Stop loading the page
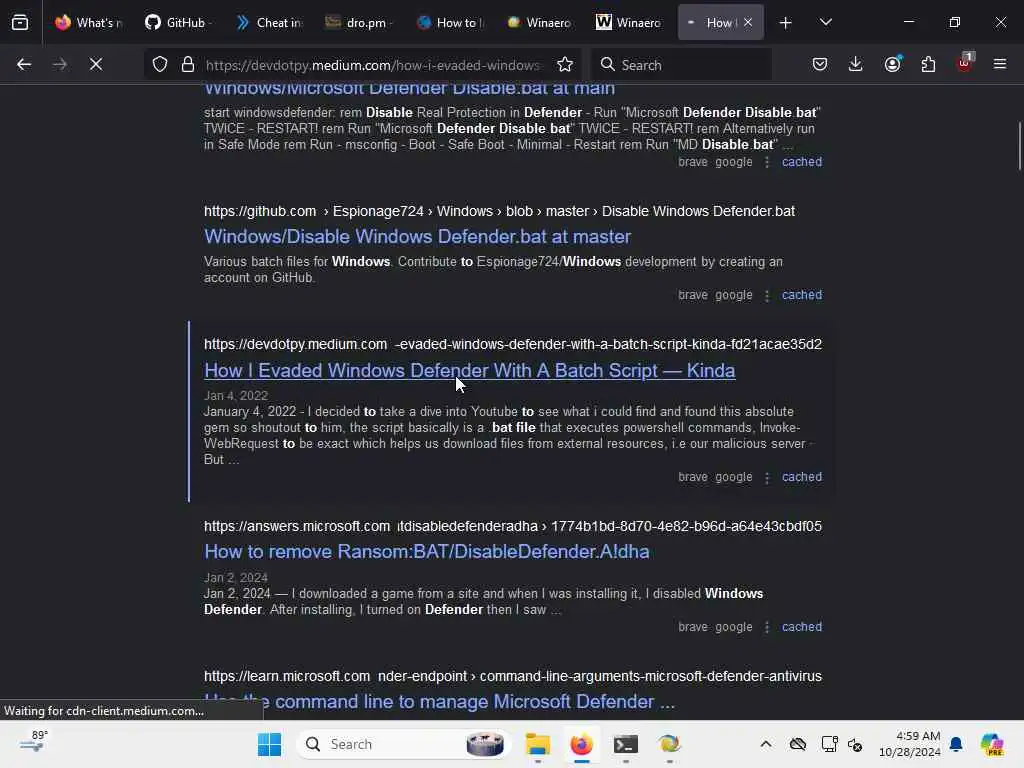This screenshot has width=1024, height=768. pos(95,64)
